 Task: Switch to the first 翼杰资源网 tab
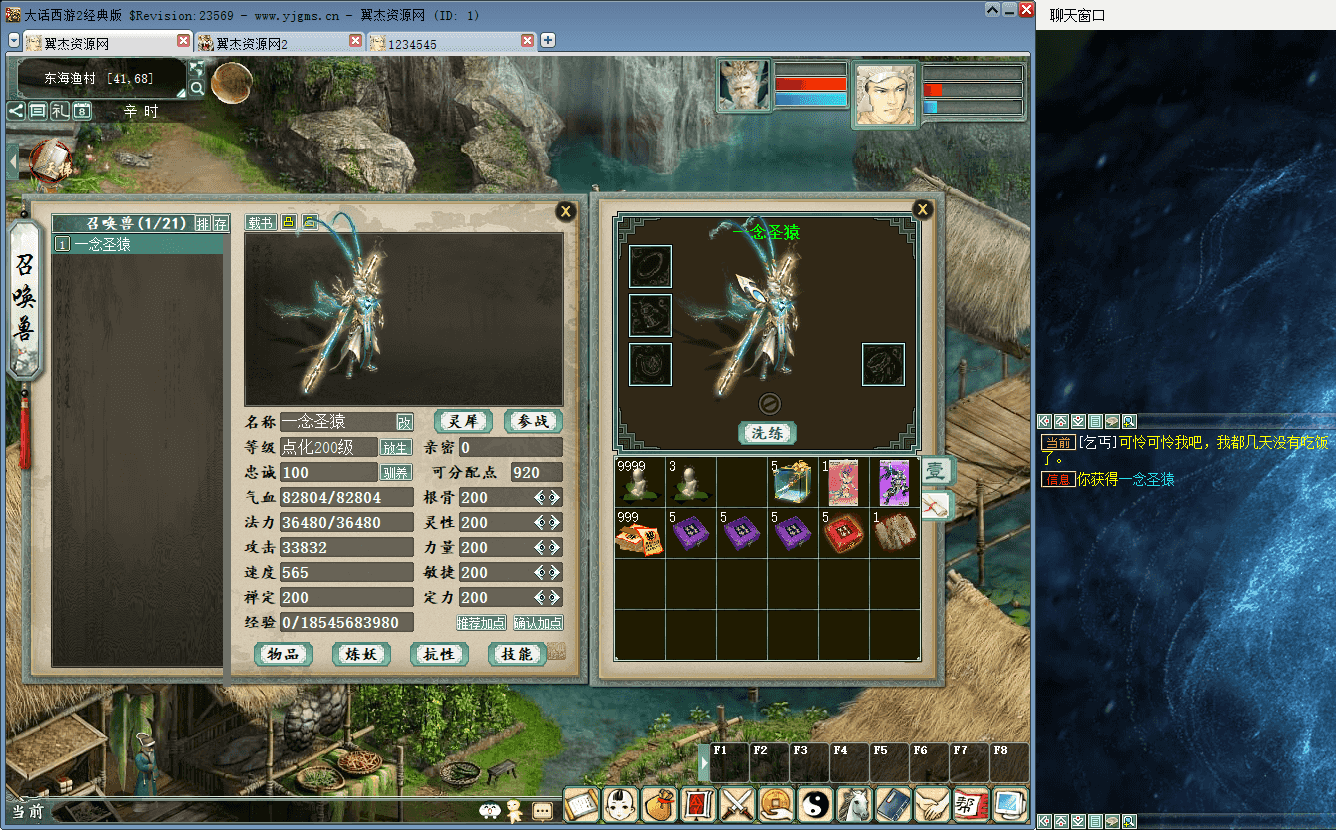tap(107, 42)
